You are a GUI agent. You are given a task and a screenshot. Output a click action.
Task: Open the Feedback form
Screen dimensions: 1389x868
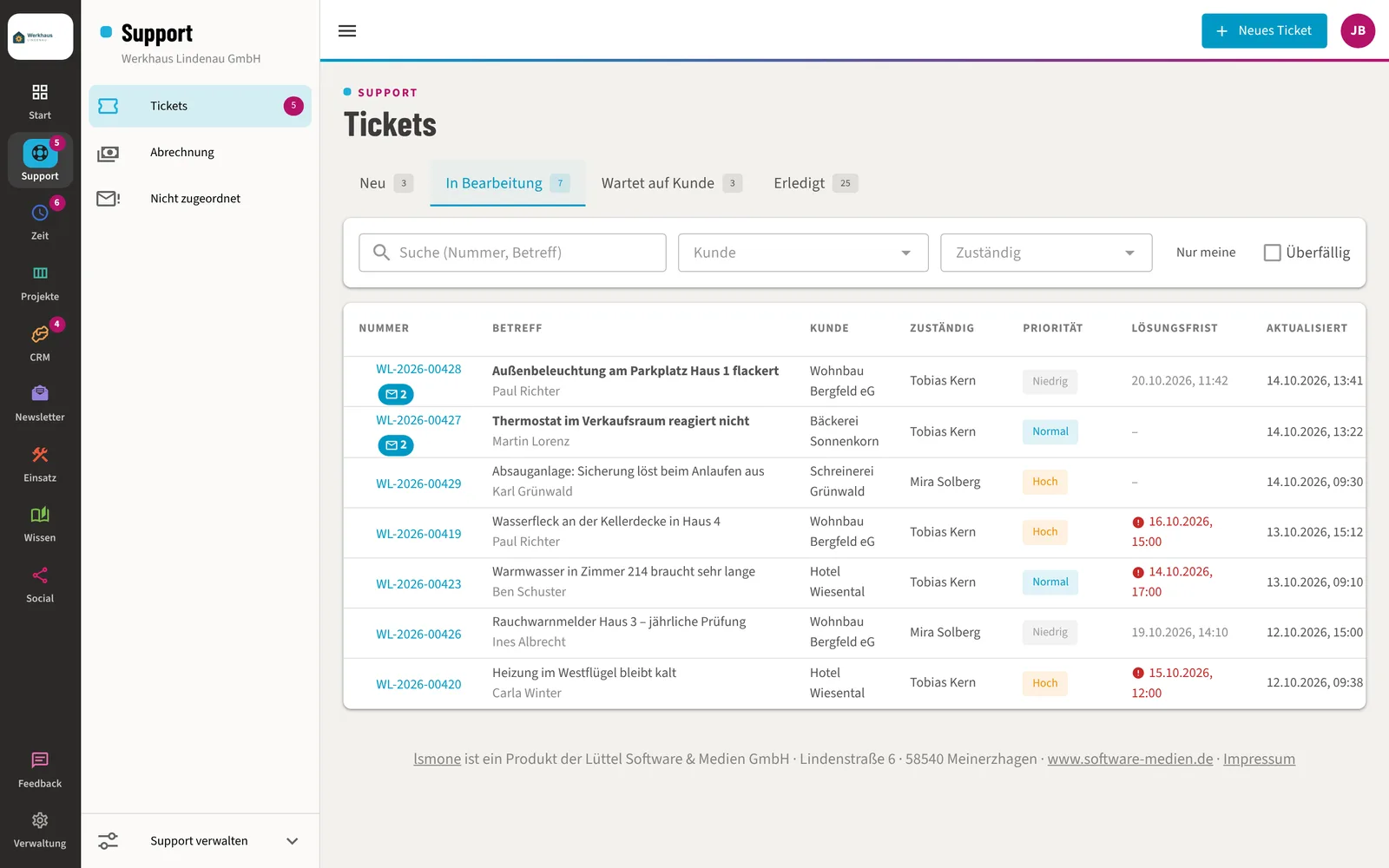pos(40,770)
